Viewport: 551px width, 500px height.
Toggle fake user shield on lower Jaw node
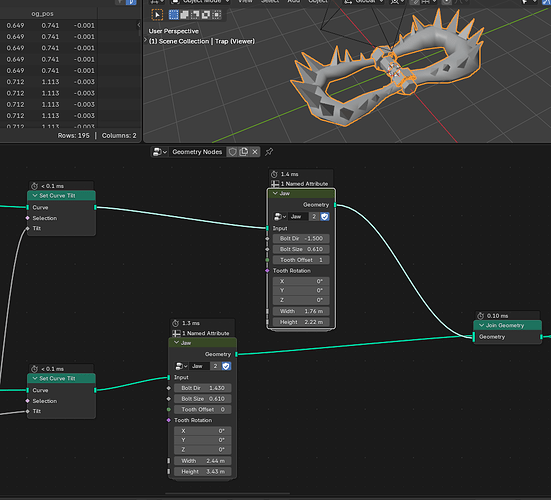pyautogui.click(x=226, y=366)
